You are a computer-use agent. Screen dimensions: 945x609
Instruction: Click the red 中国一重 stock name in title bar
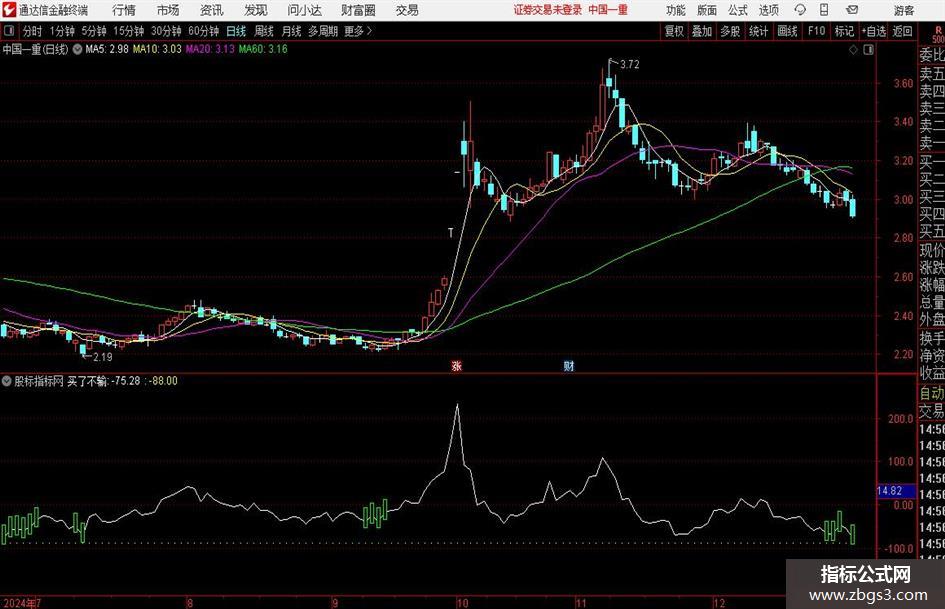[x=608, y=10]
